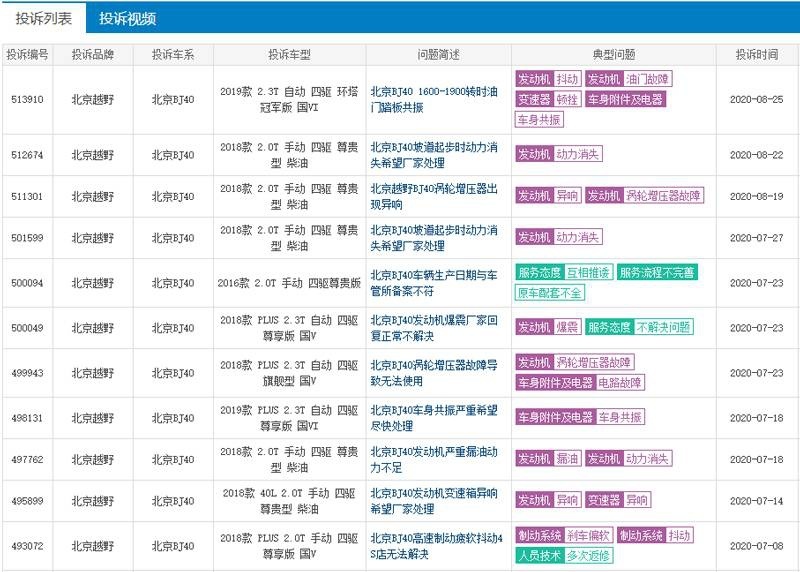Click 发动机 异响 tag in row 511301

point(548,195)
